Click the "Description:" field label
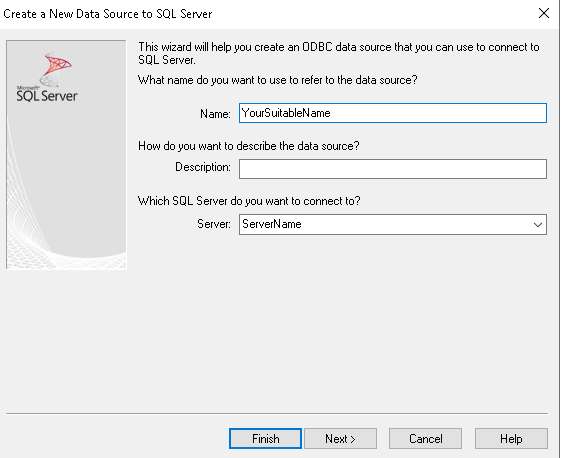The width and height of the screenshot is (563, 458). click(203, 167)
